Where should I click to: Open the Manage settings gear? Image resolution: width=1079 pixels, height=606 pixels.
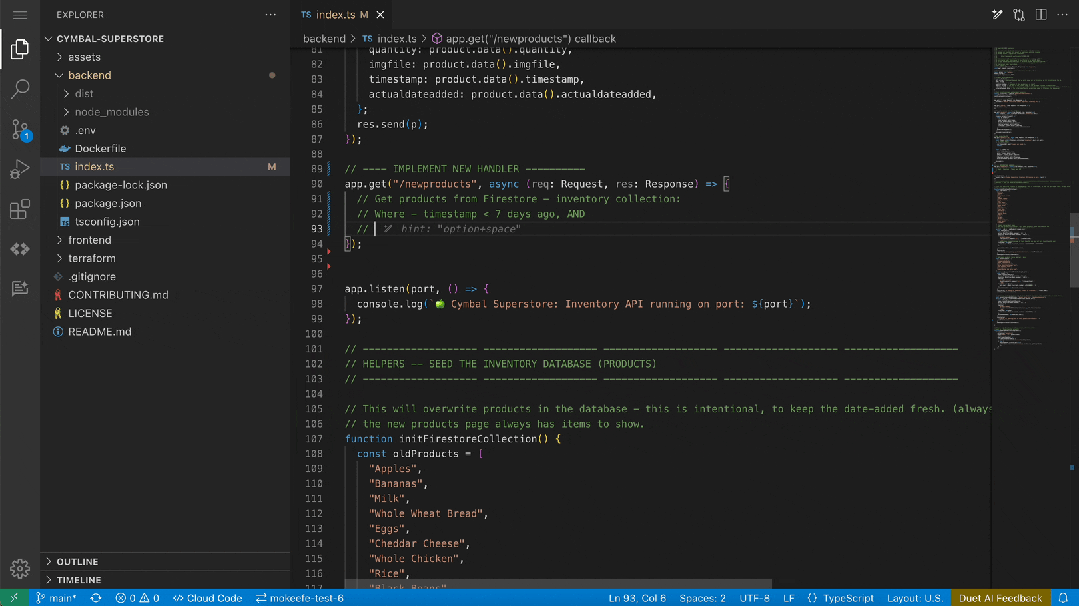click(20, 568)
